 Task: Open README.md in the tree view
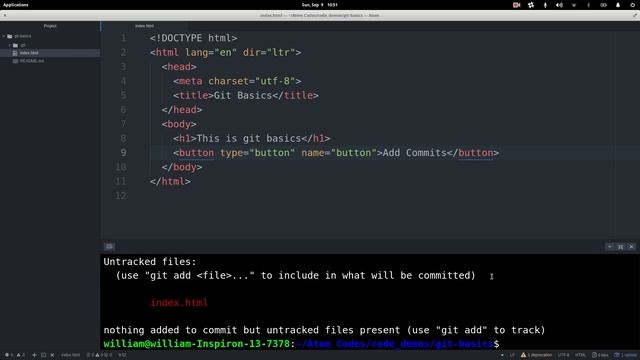(x=32, y=61)
